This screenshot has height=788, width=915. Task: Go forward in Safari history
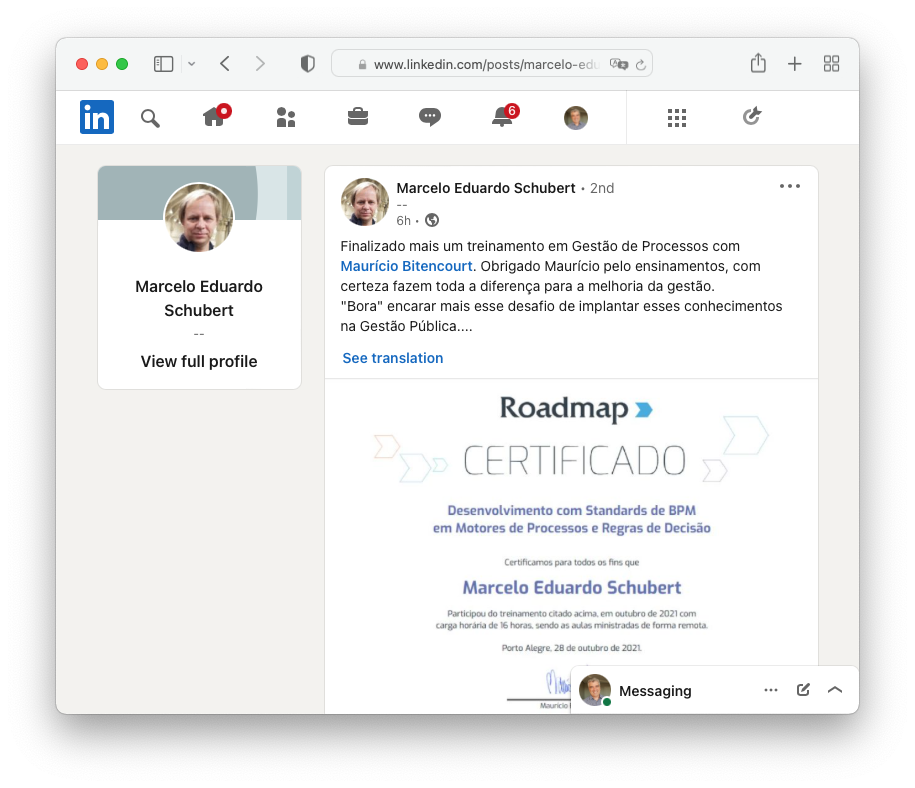(260, 64)
